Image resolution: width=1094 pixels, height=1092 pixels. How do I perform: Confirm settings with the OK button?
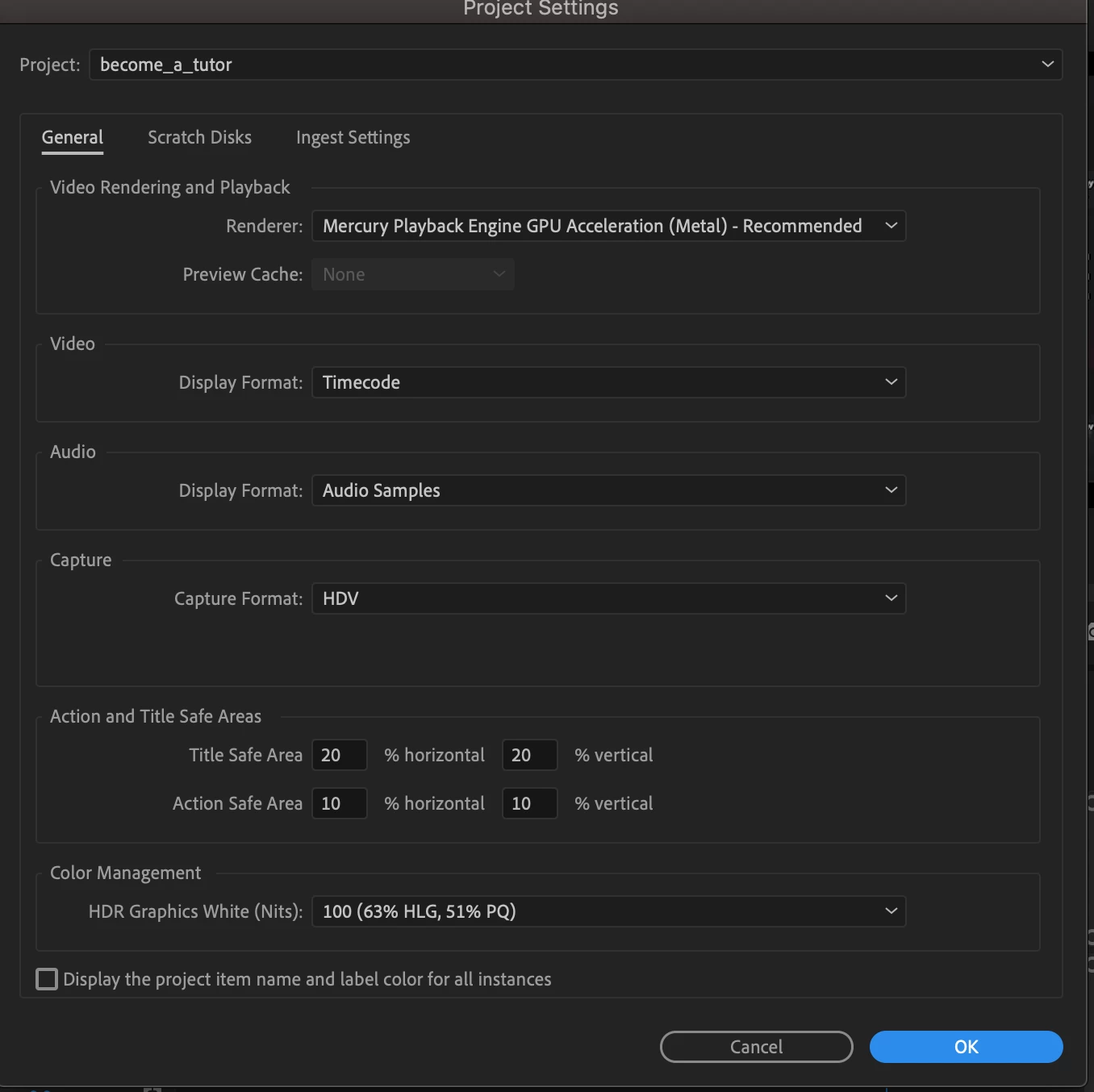pyautogui.click(x=967, y=1047)
